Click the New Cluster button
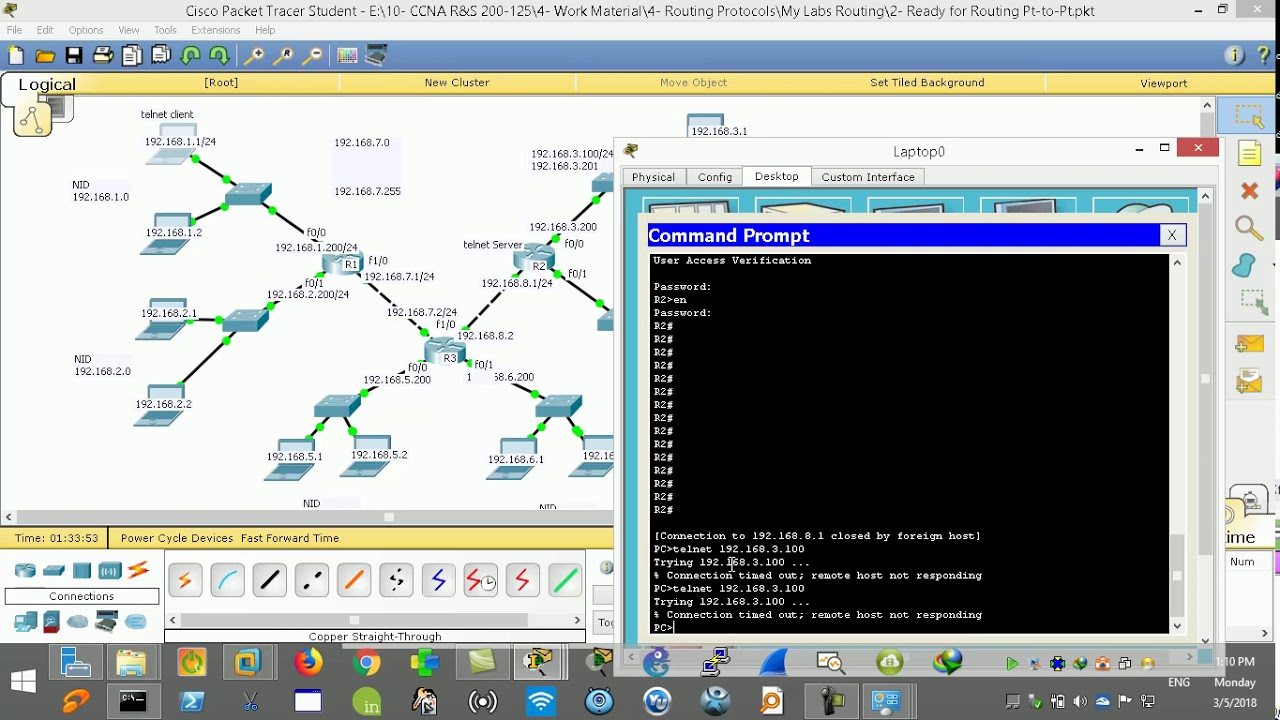This screenshot has width=1280, height=720. click(x=457, y=83)
